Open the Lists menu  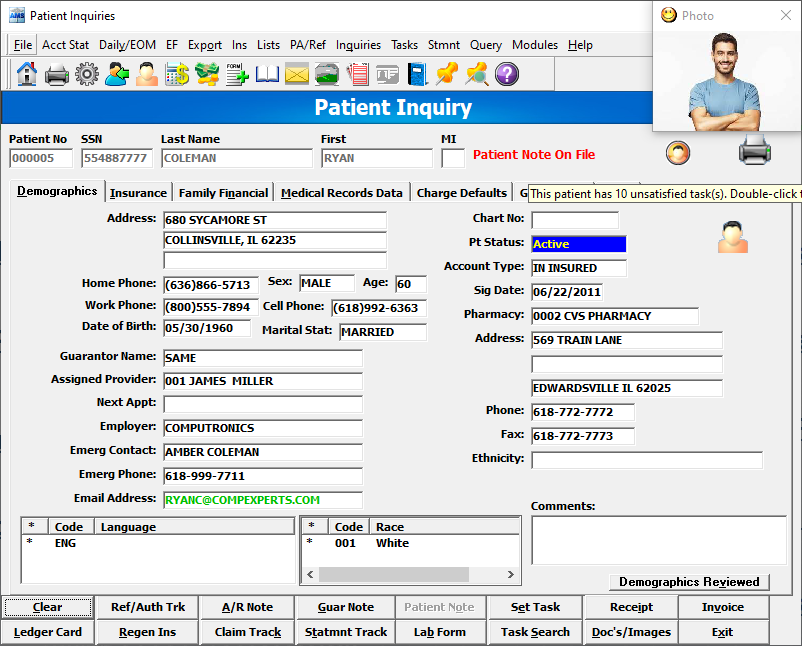point(269,45)
